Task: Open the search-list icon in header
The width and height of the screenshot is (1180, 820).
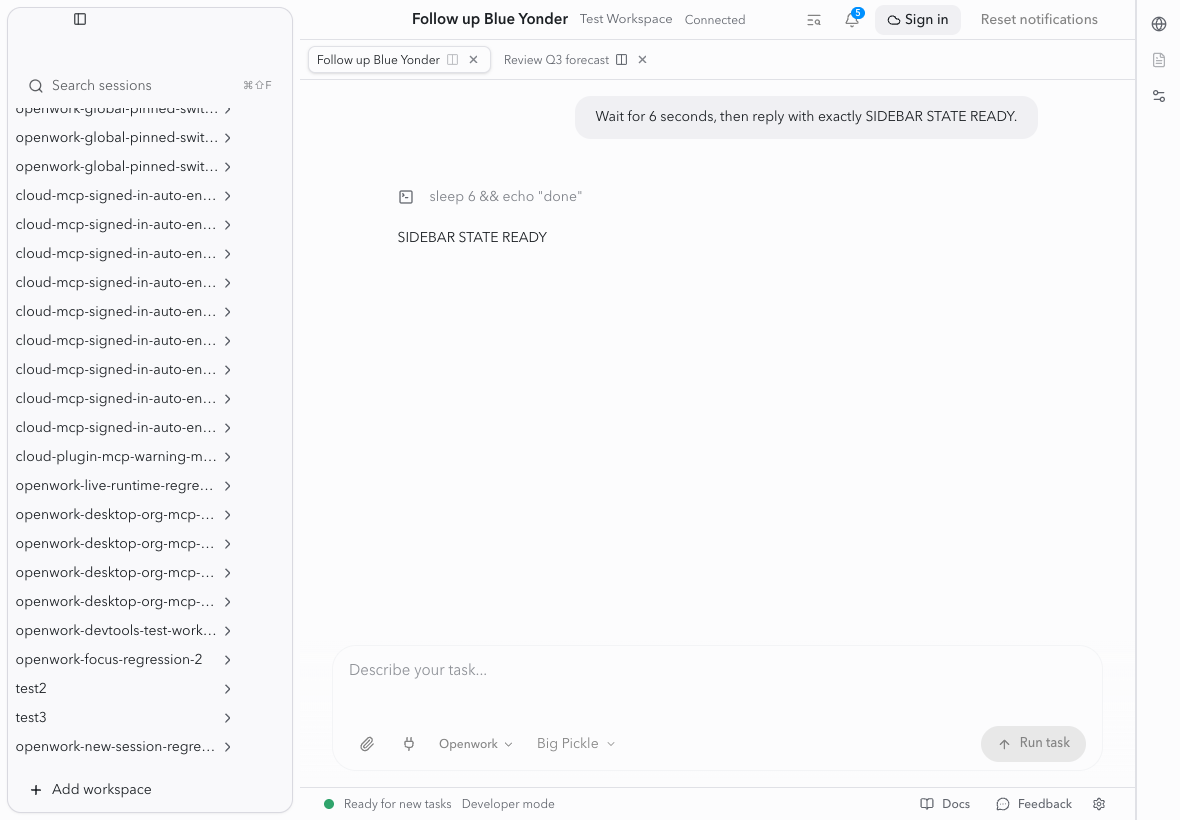Action: 814,20
